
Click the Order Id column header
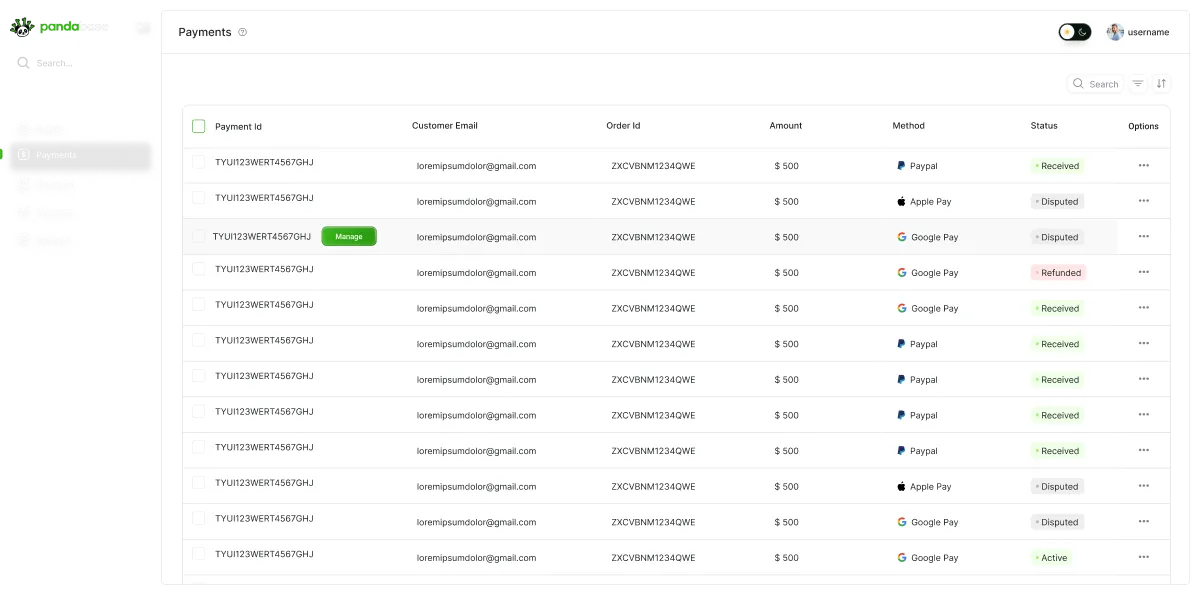click(623, 126)
